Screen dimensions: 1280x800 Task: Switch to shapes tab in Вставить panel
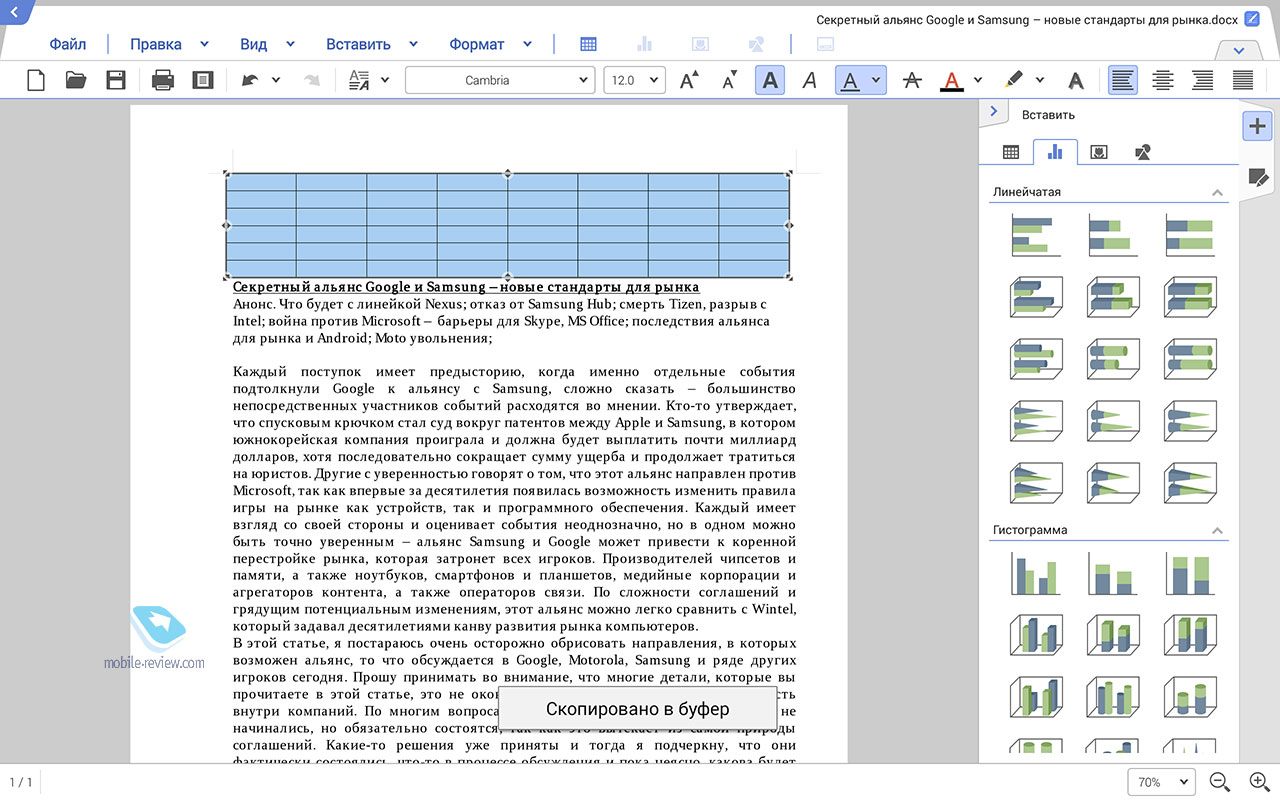pyautogui.click(x=1143, y=152)
